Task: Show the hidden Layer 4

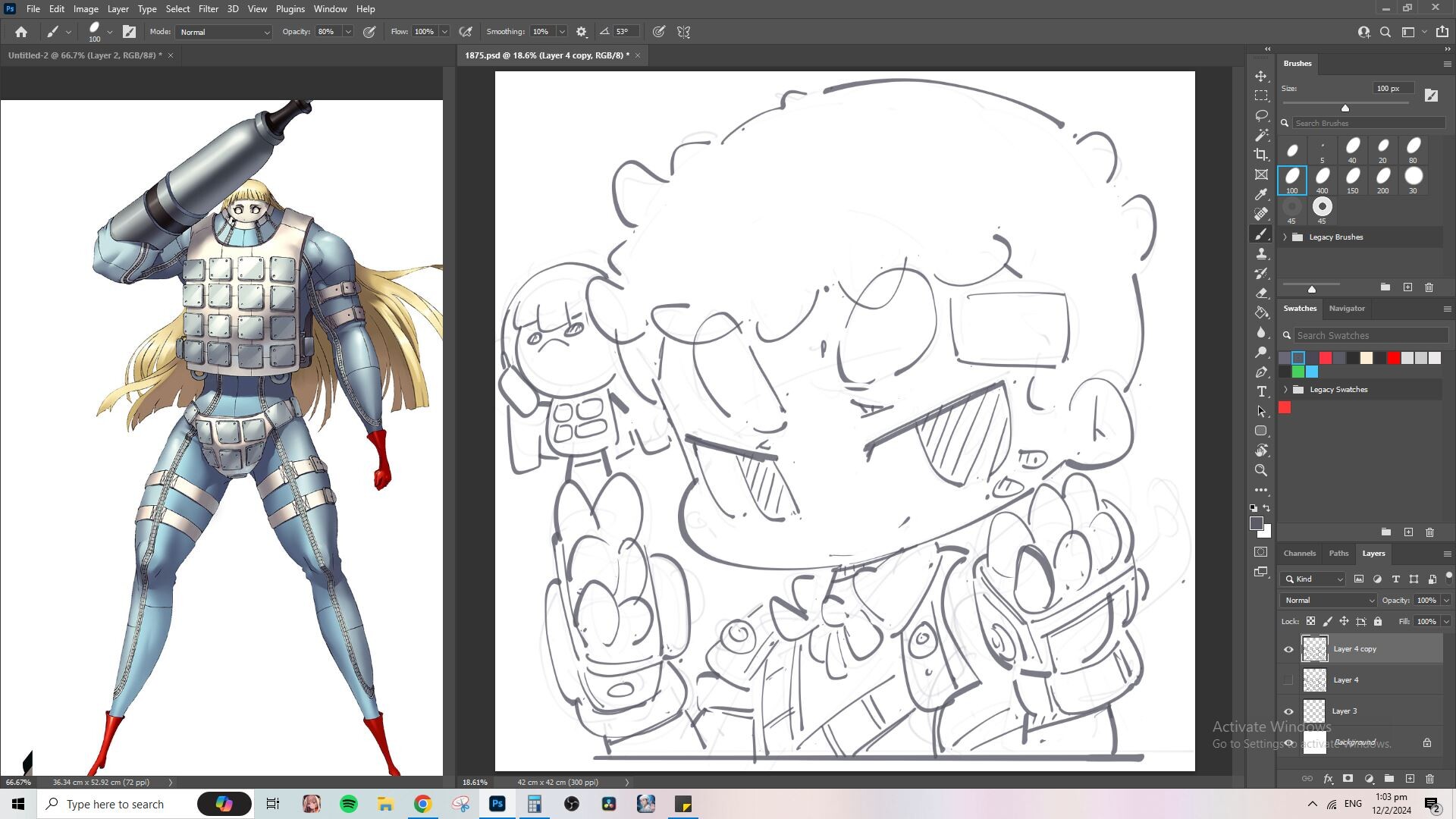Action: [1288, 680]
